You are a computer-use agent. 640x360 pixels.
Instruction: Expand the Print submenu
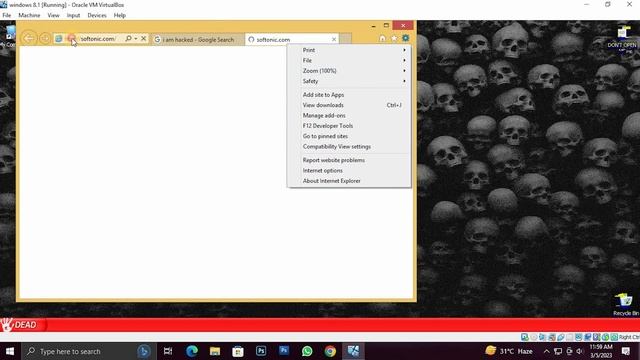click(349, 50)
